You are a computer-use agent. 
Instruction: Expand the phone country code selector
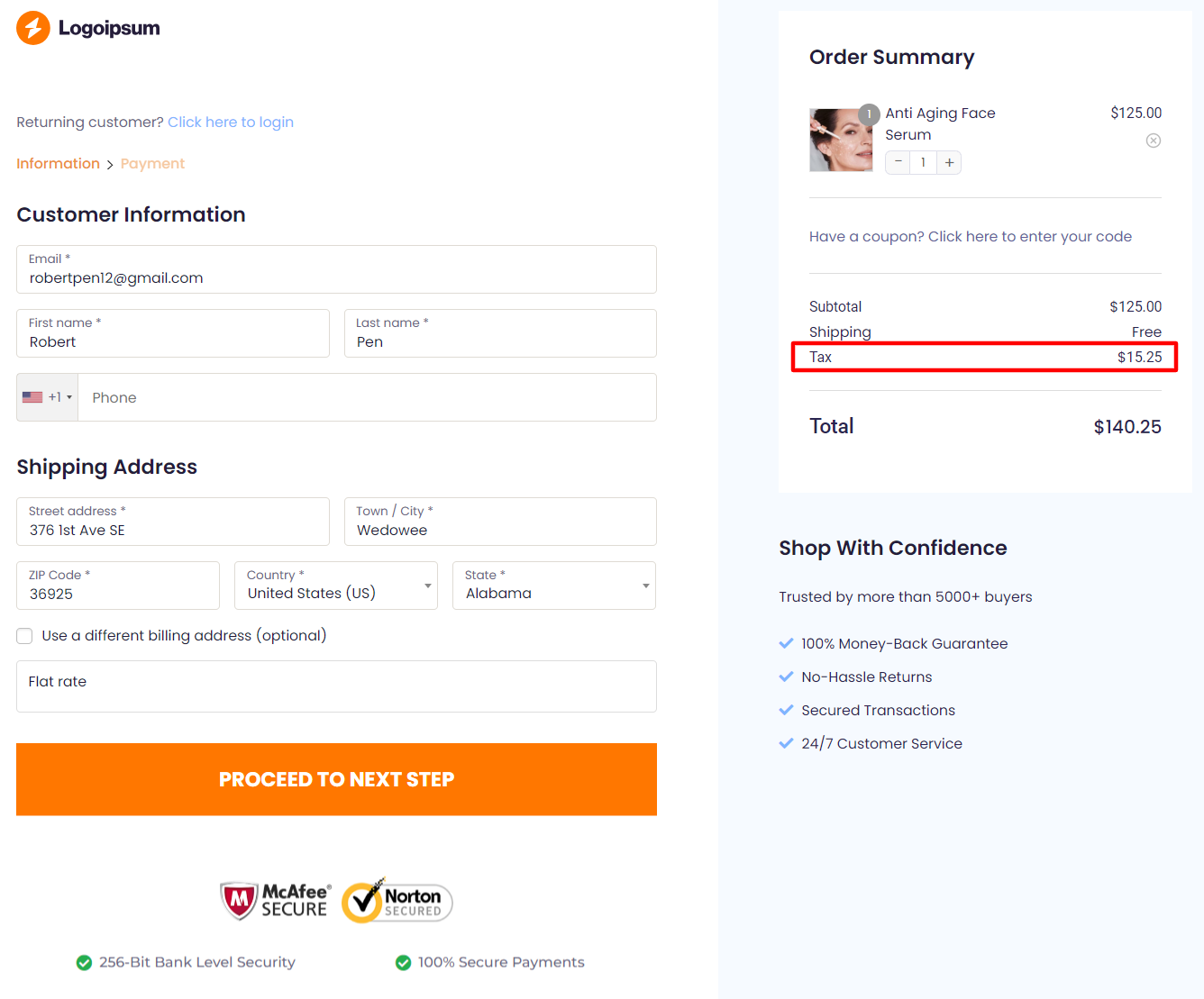click(70, 396)
